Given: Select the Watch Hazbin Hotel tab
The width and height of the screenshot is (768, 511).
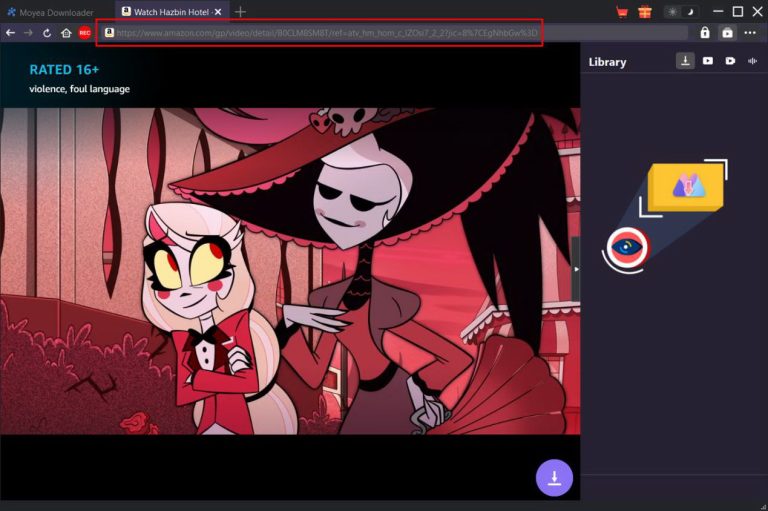Looking at the screenshot, I should tap(165, 12).
